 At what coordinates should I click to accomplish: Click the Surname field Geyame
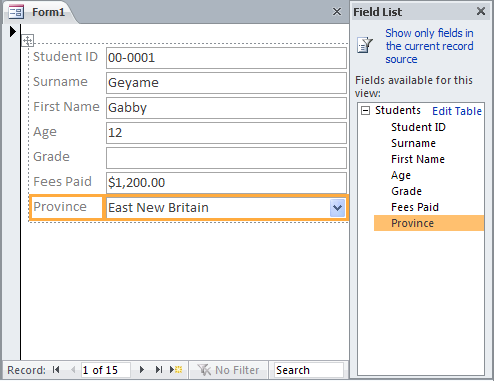pyautogui.click(x=226, y=83)
